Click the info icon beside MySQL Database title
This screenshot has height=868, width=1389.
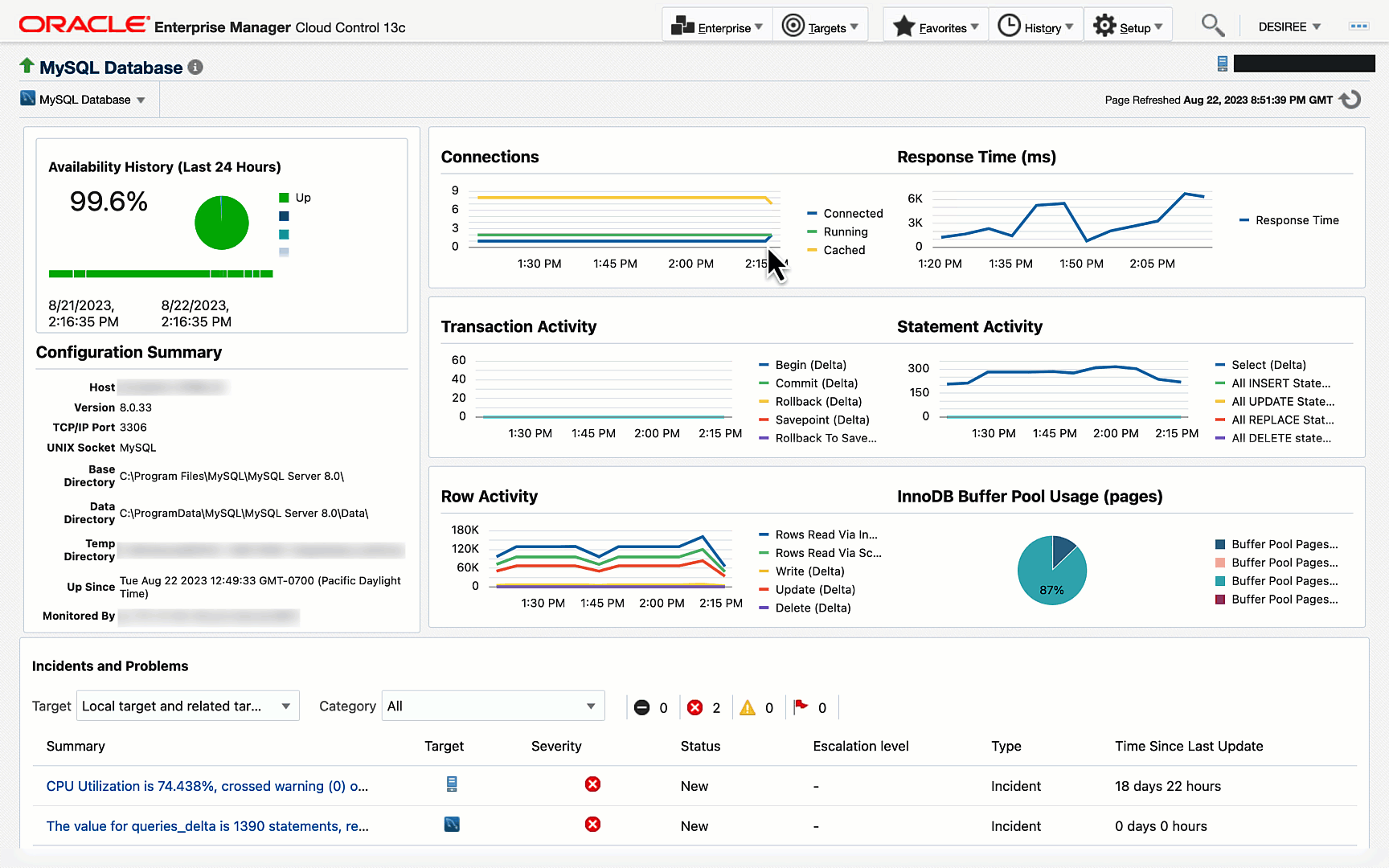coord(195,68)
